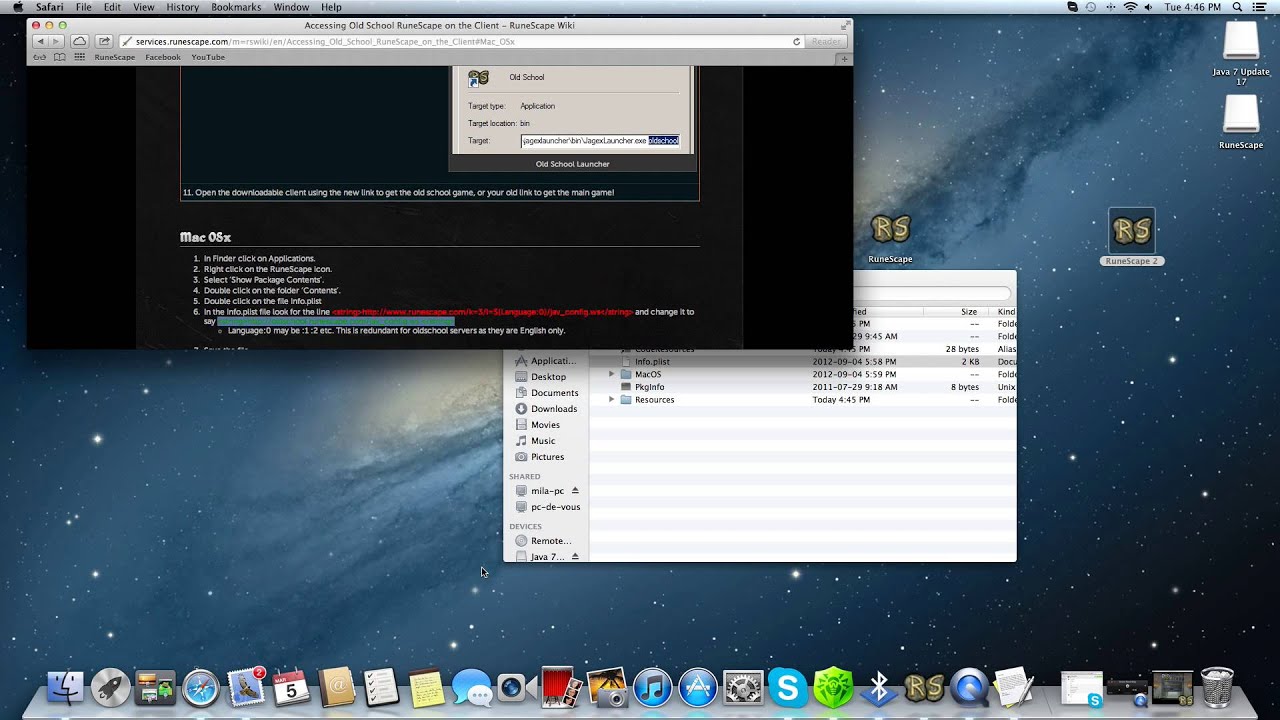Open RuneScape app in the Dock
The width and height of the screenshot is (1280, 720).
(x=924, y=688)
